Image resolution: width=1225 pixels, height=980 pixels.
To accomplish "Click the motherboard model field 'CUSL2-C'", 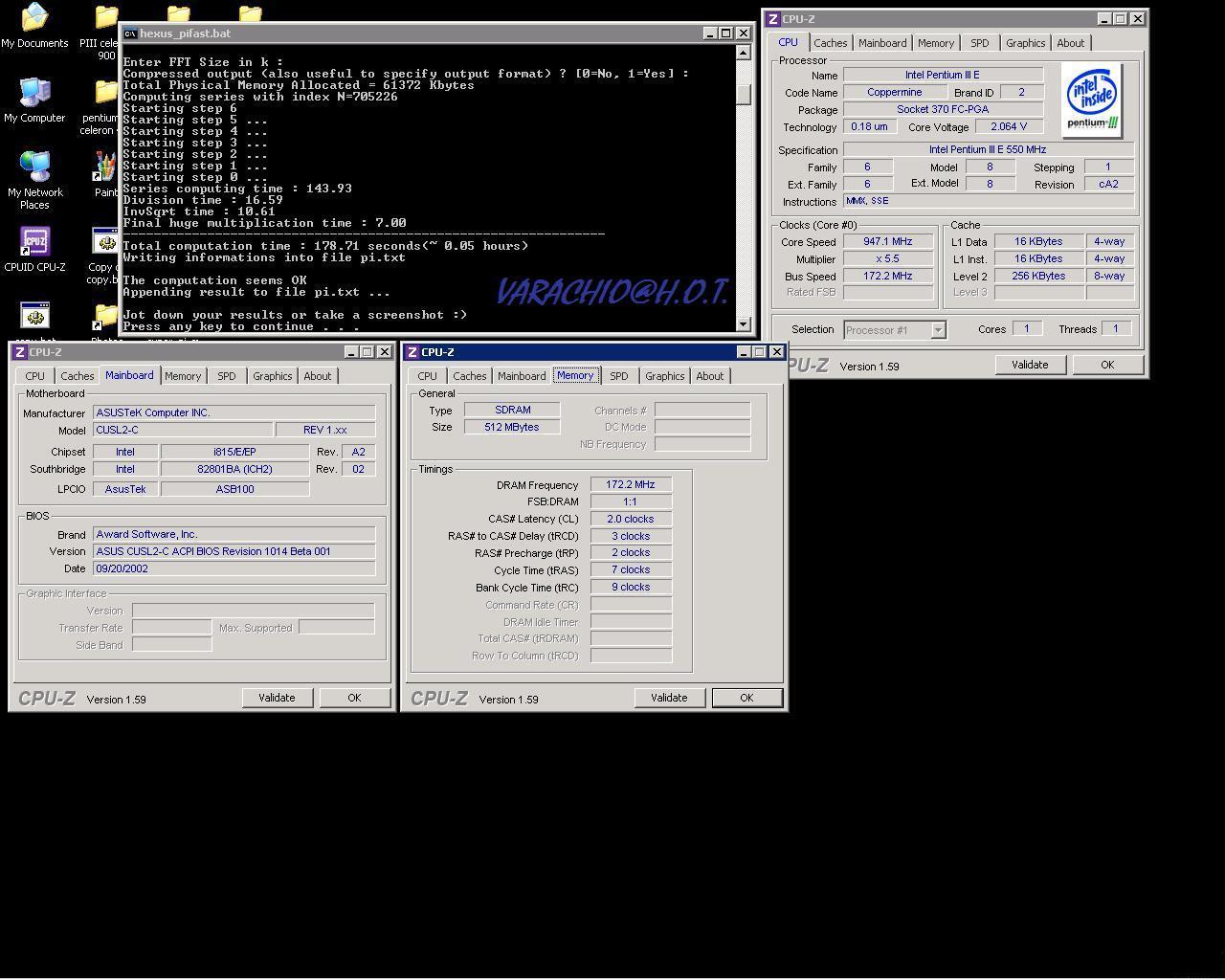I will point(182,431).
